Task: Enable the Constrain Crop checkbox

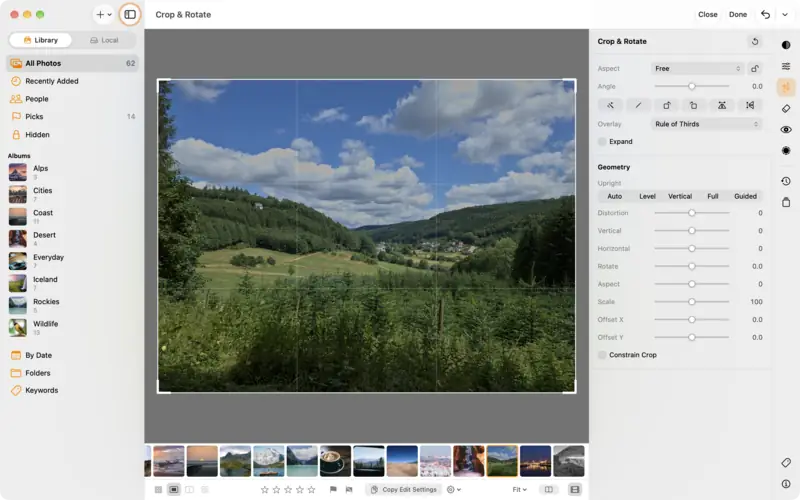Action: coord(603,355)
